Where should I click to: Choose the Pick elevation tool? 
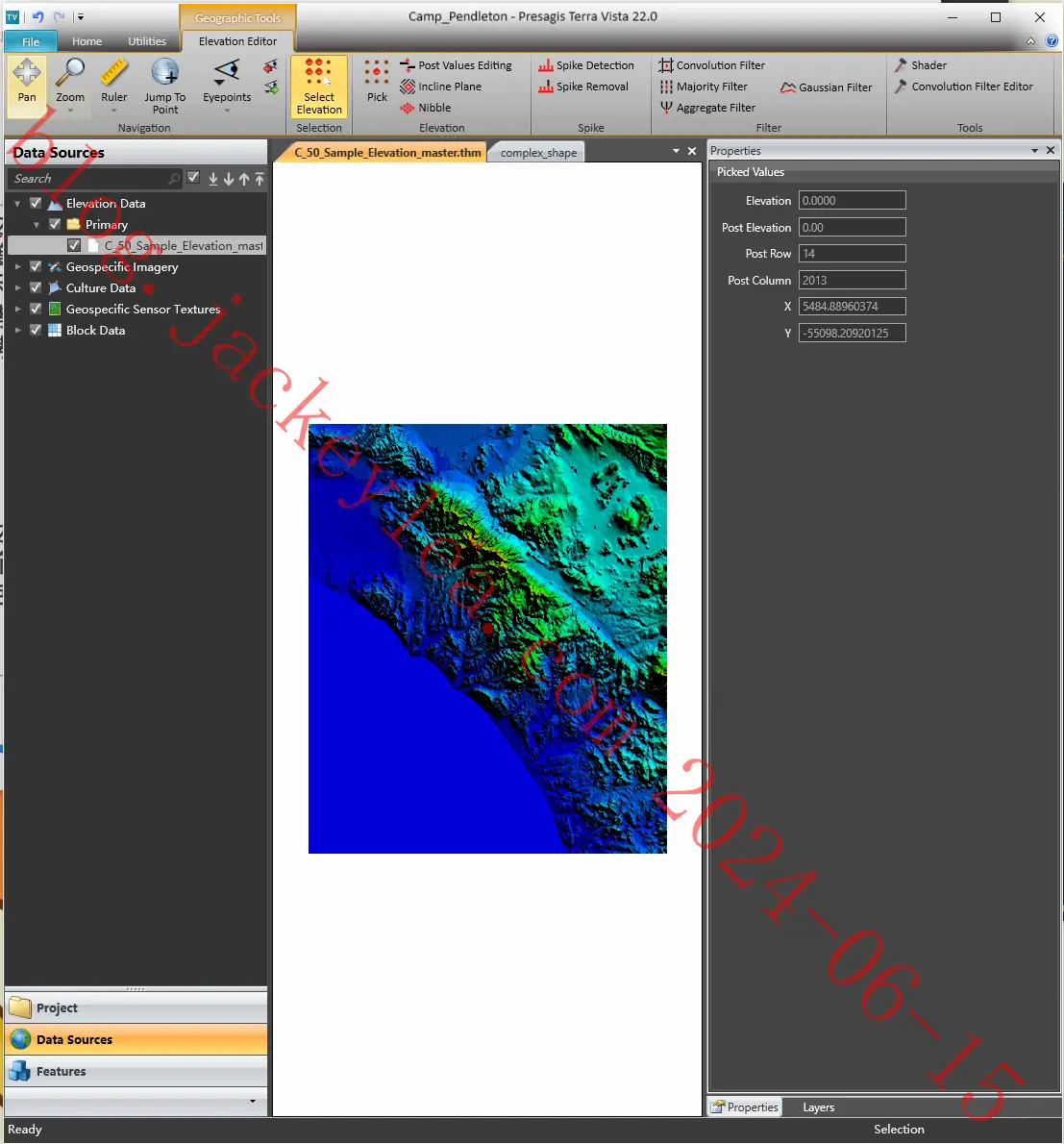377,82
